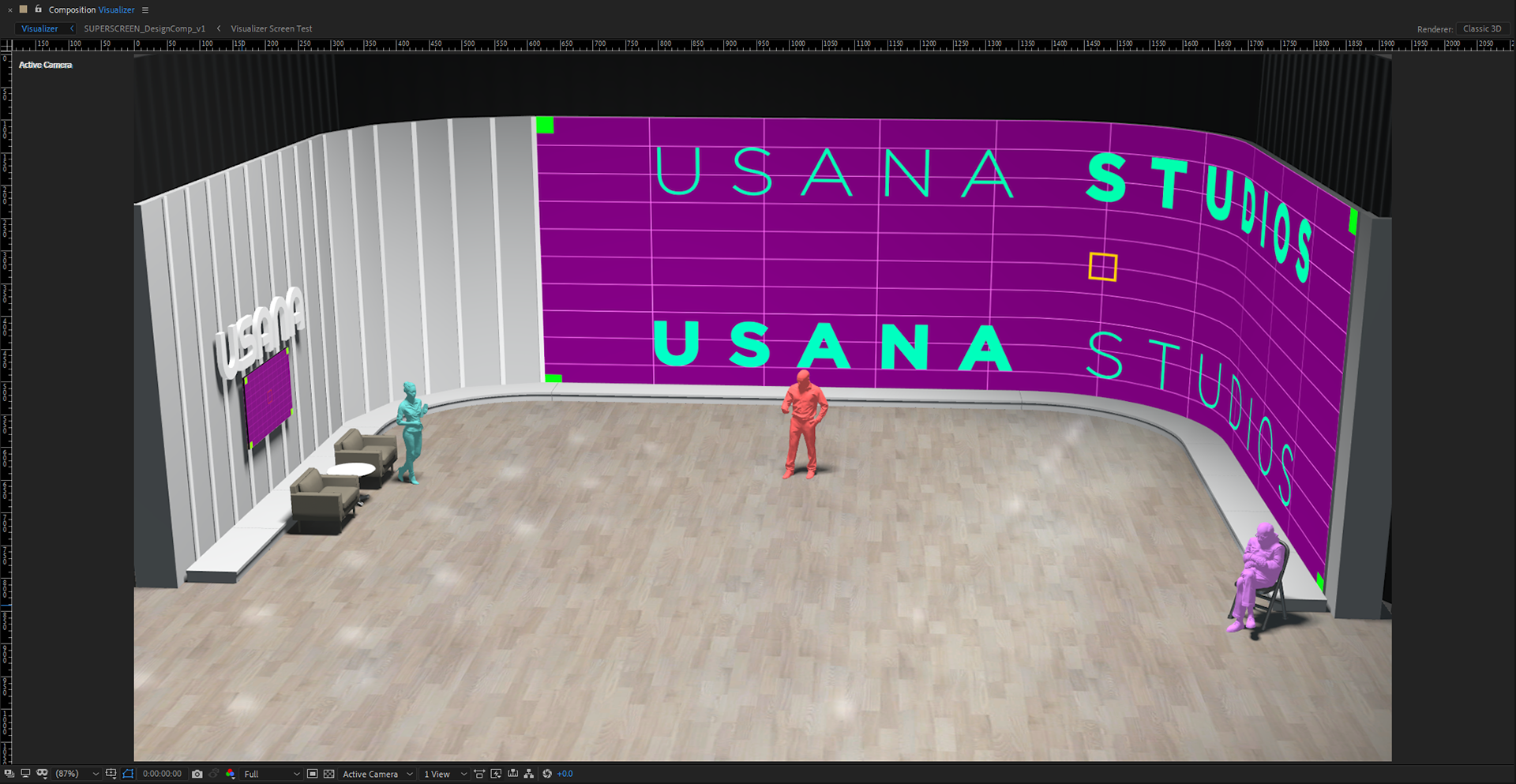Screen dimensions: 1516x784
Task: Close the Composition Visualizer panel
Action: pyautogui.click(x=10, y=10)
